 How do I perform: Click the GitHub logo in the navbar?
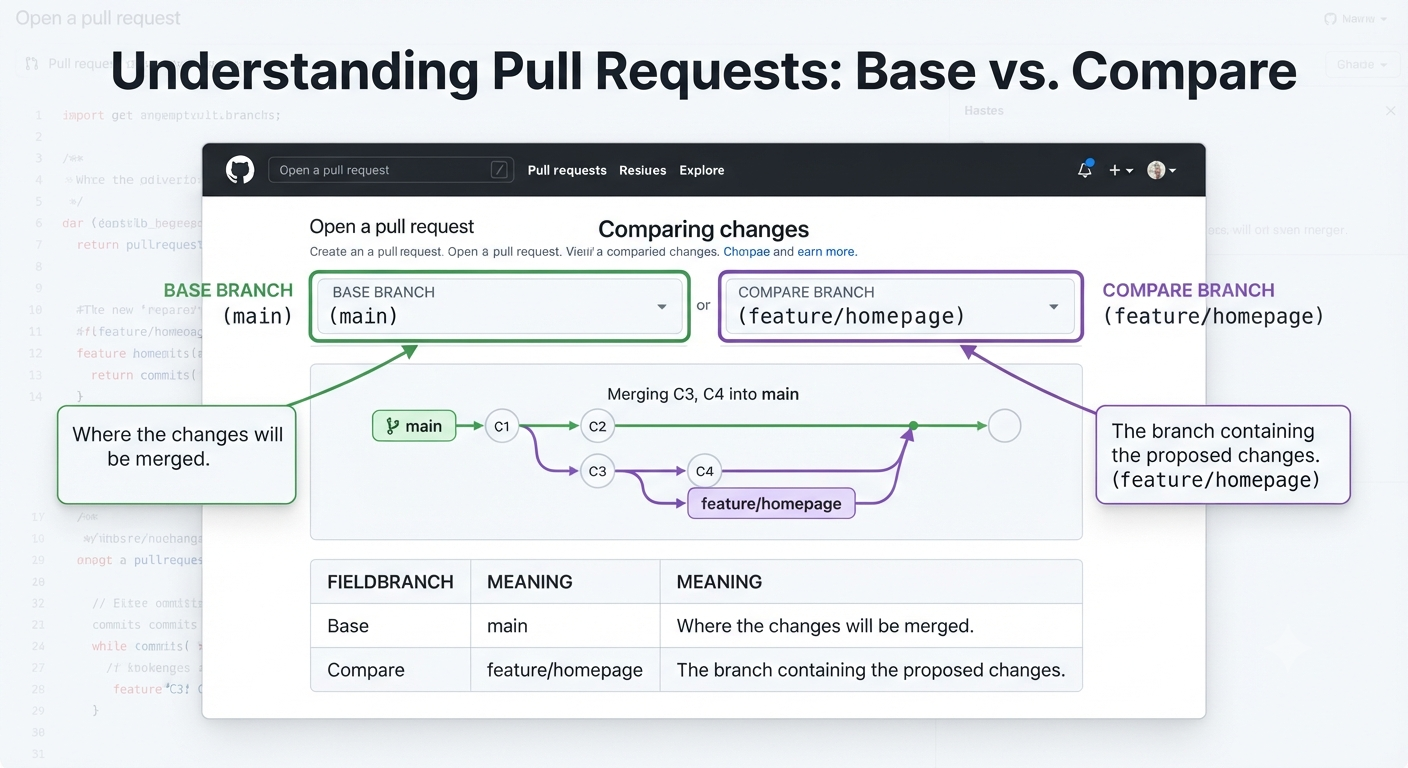(x=240, y=170)
